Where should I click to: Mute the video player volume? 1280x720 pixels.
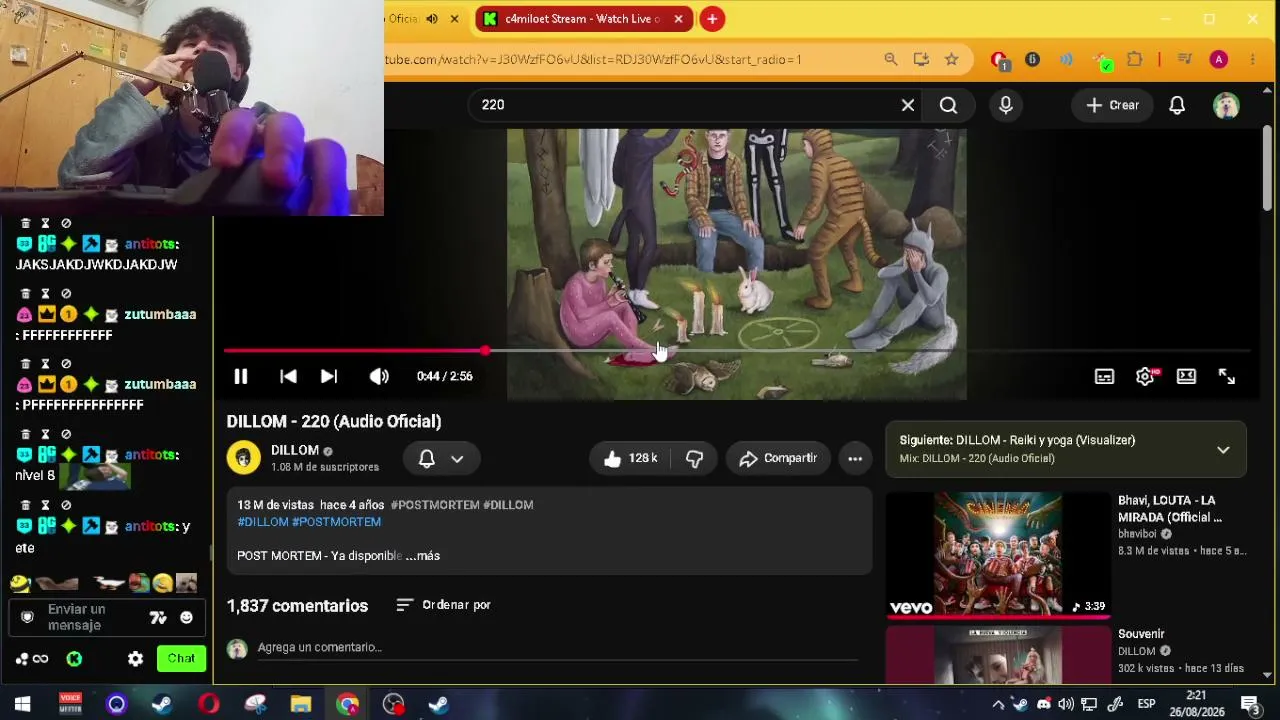point(379,376)
